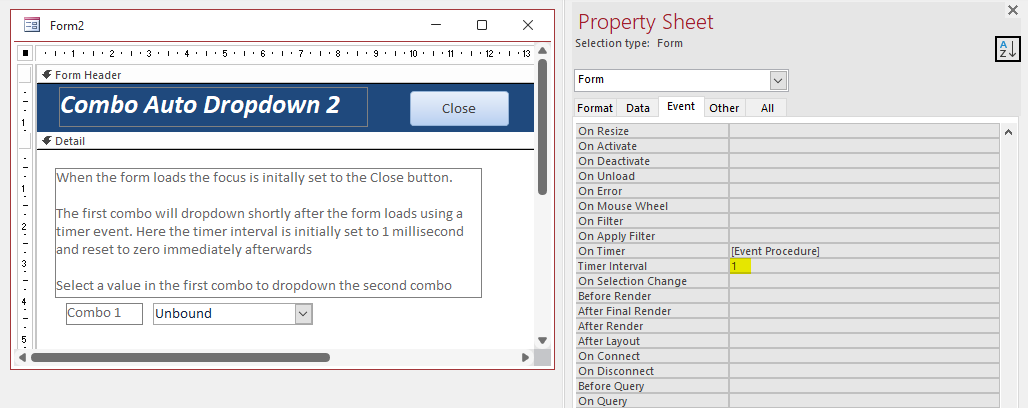Select the instructions text box in Detail
1028x408 pixels.
pyautogui.click(x=269, y=233)
